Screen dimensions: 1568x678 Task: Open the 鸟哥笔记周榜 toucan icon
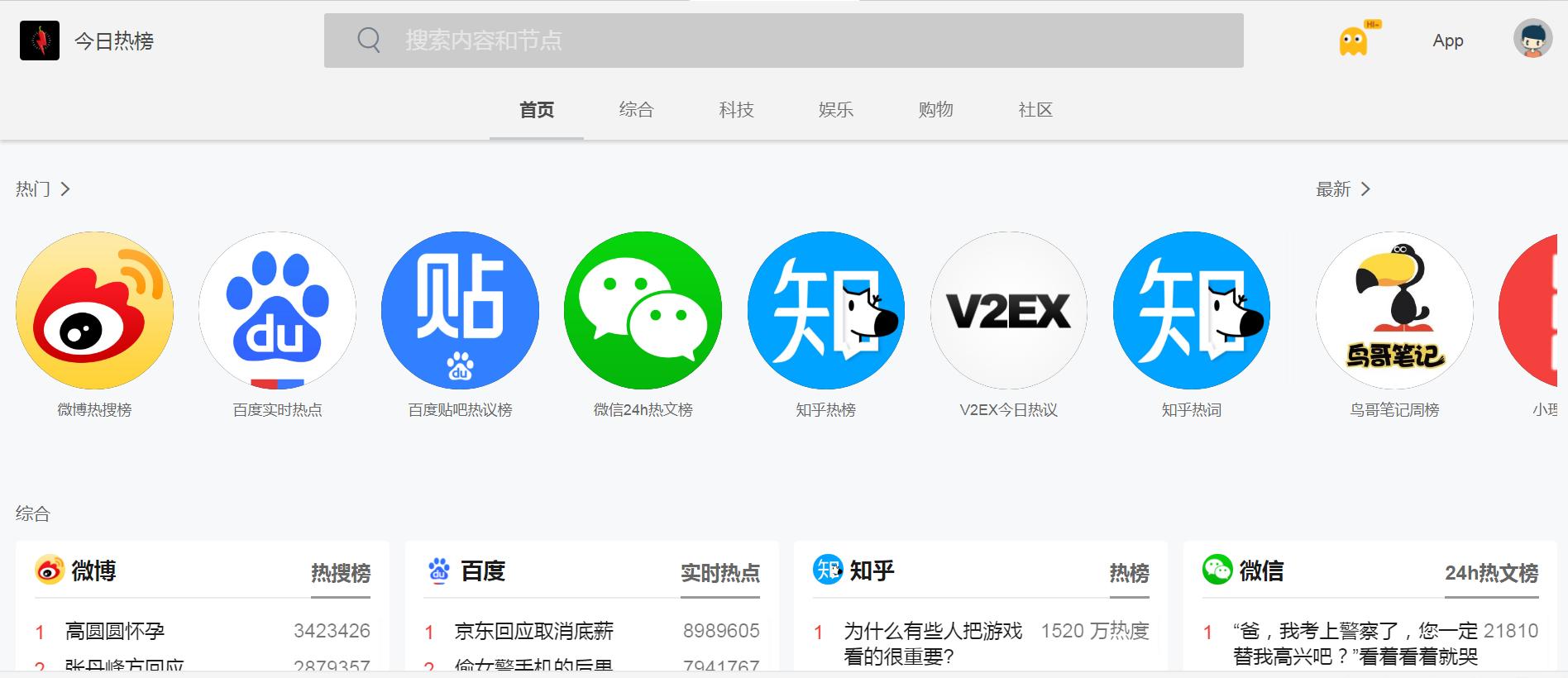[x=1395, y=310]
